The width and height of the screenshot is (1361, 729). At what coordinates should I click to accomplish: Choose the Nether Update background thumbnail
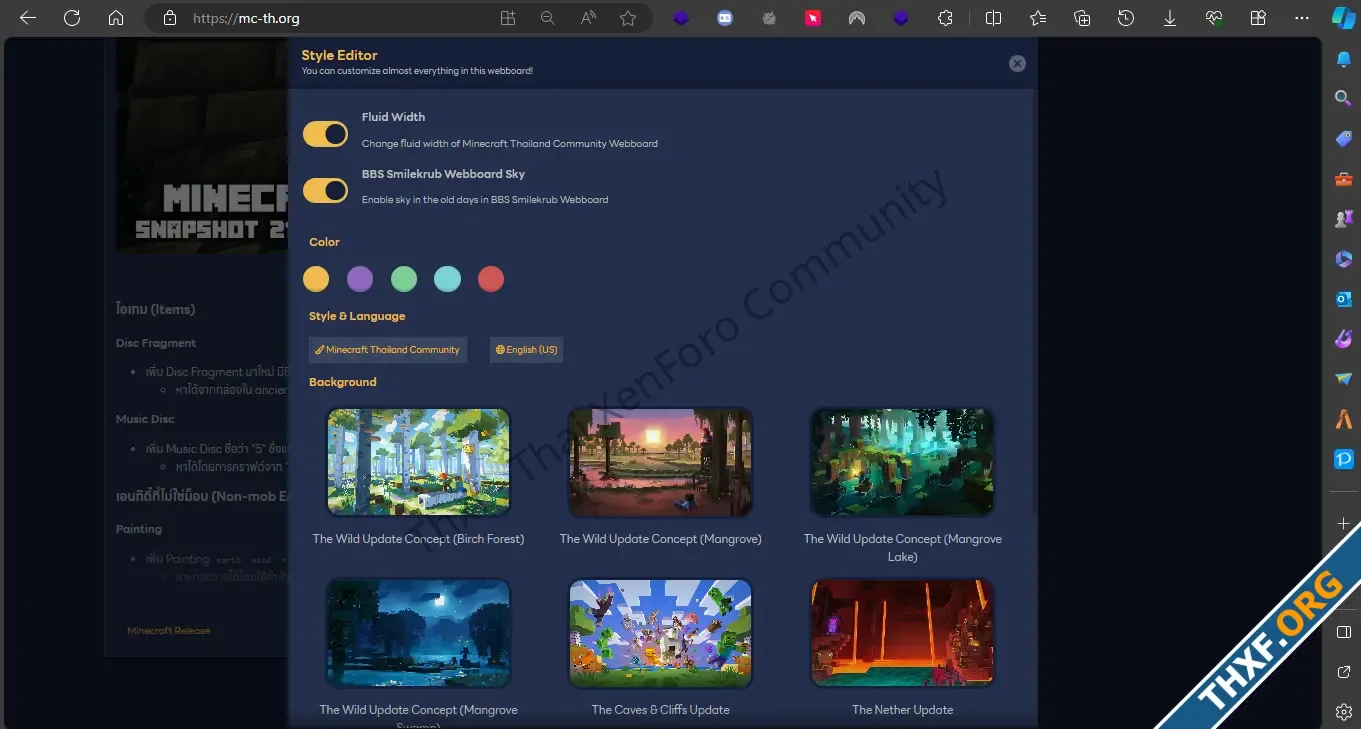click(x=902, y=634)
